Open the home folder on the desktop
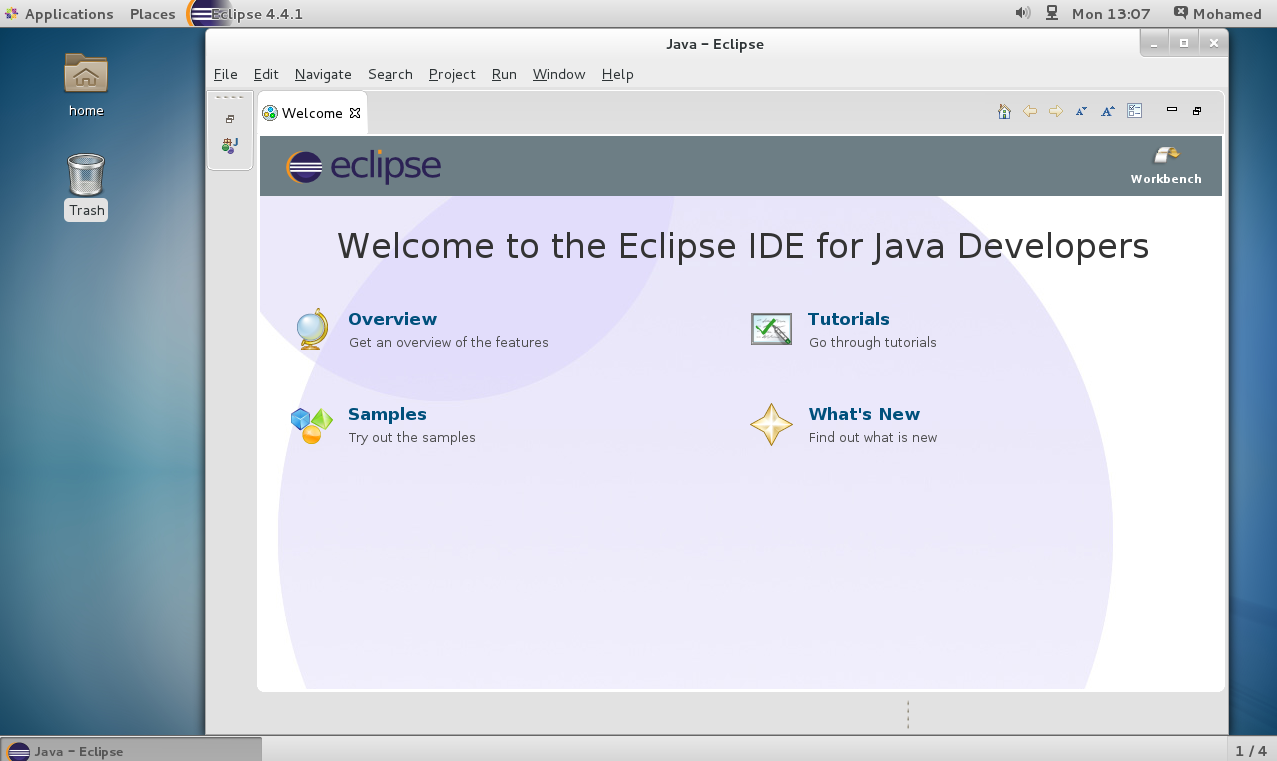1277x761 pixels. pos(86,85)
